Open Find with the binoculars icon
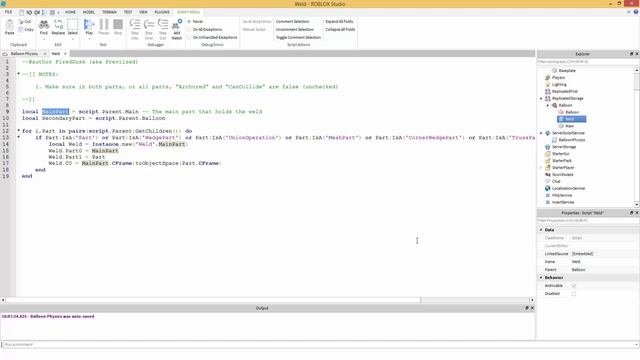 coord(44,24)
